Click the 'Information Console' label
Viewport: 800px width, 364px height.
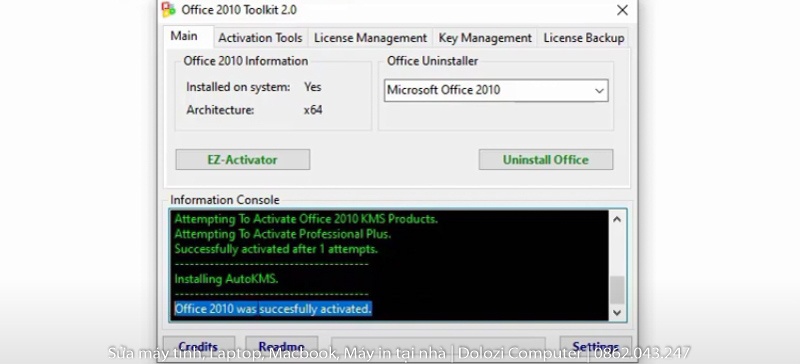(224, 200)
